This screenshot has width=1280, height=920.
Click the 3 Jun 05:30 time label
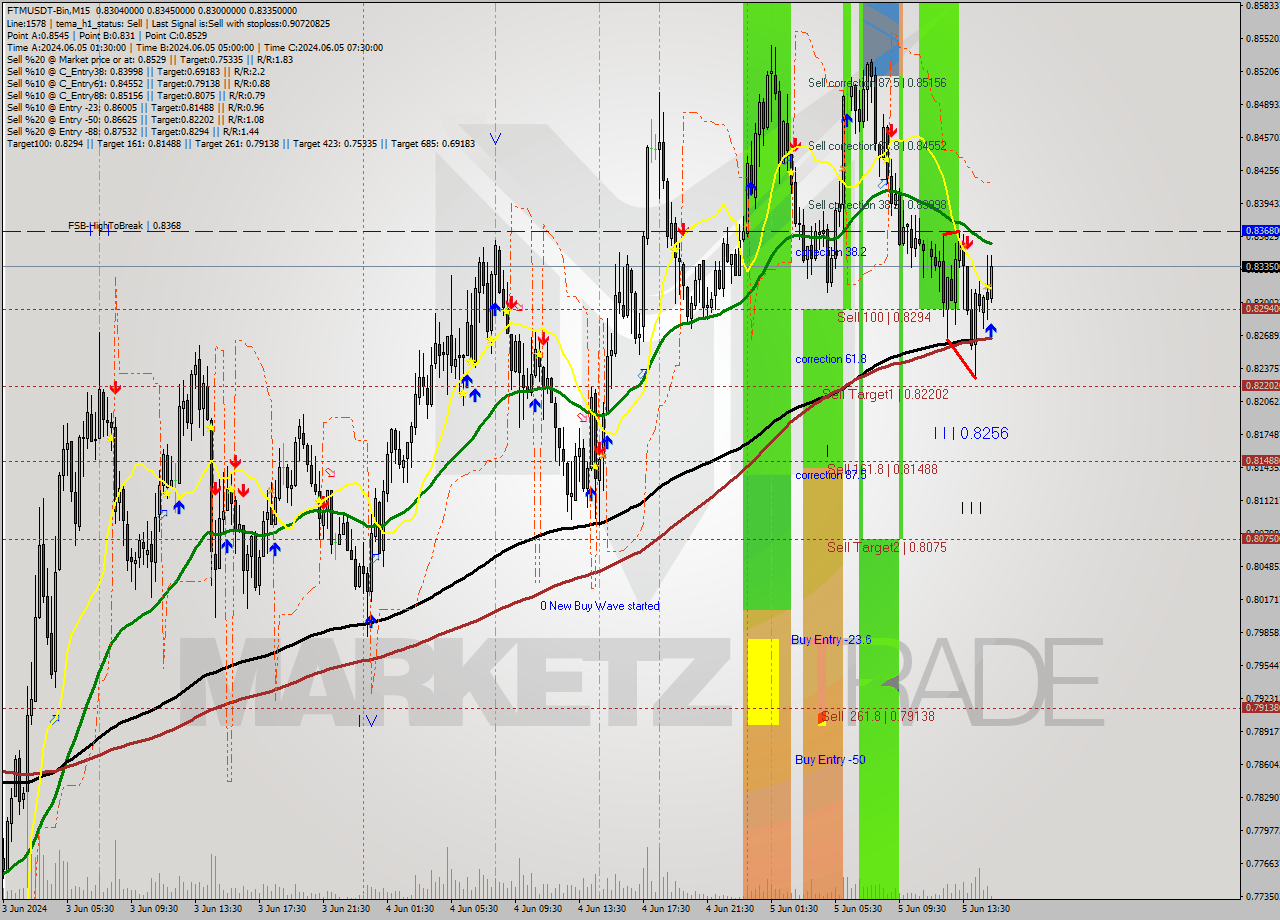point(89,909)
